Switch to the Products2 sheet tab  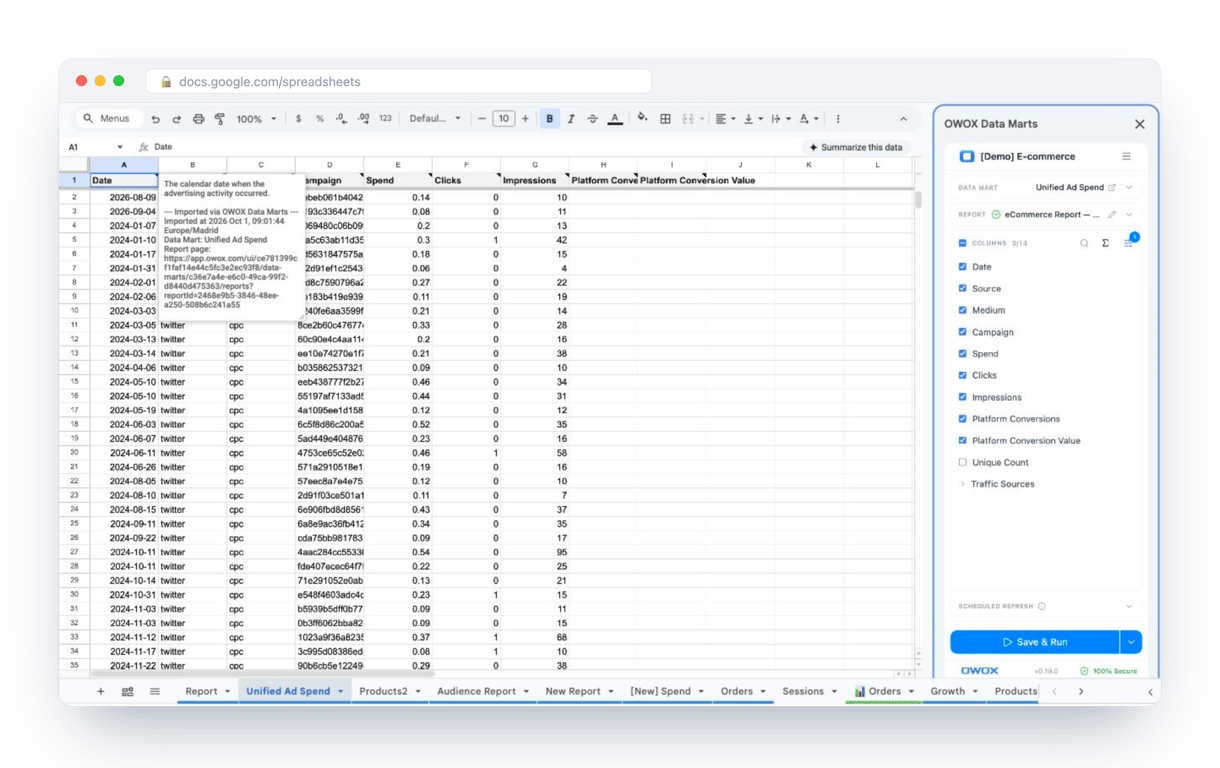pos(389,691)
